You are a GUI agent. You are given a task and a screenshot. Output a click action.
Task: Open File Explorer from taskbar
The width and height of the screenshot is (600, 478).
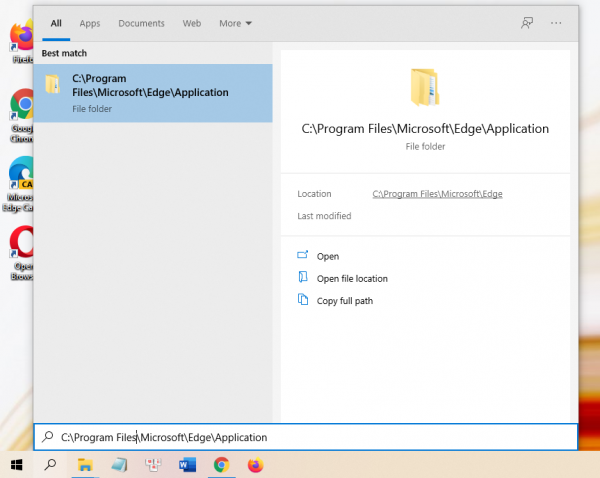[85, 465]
